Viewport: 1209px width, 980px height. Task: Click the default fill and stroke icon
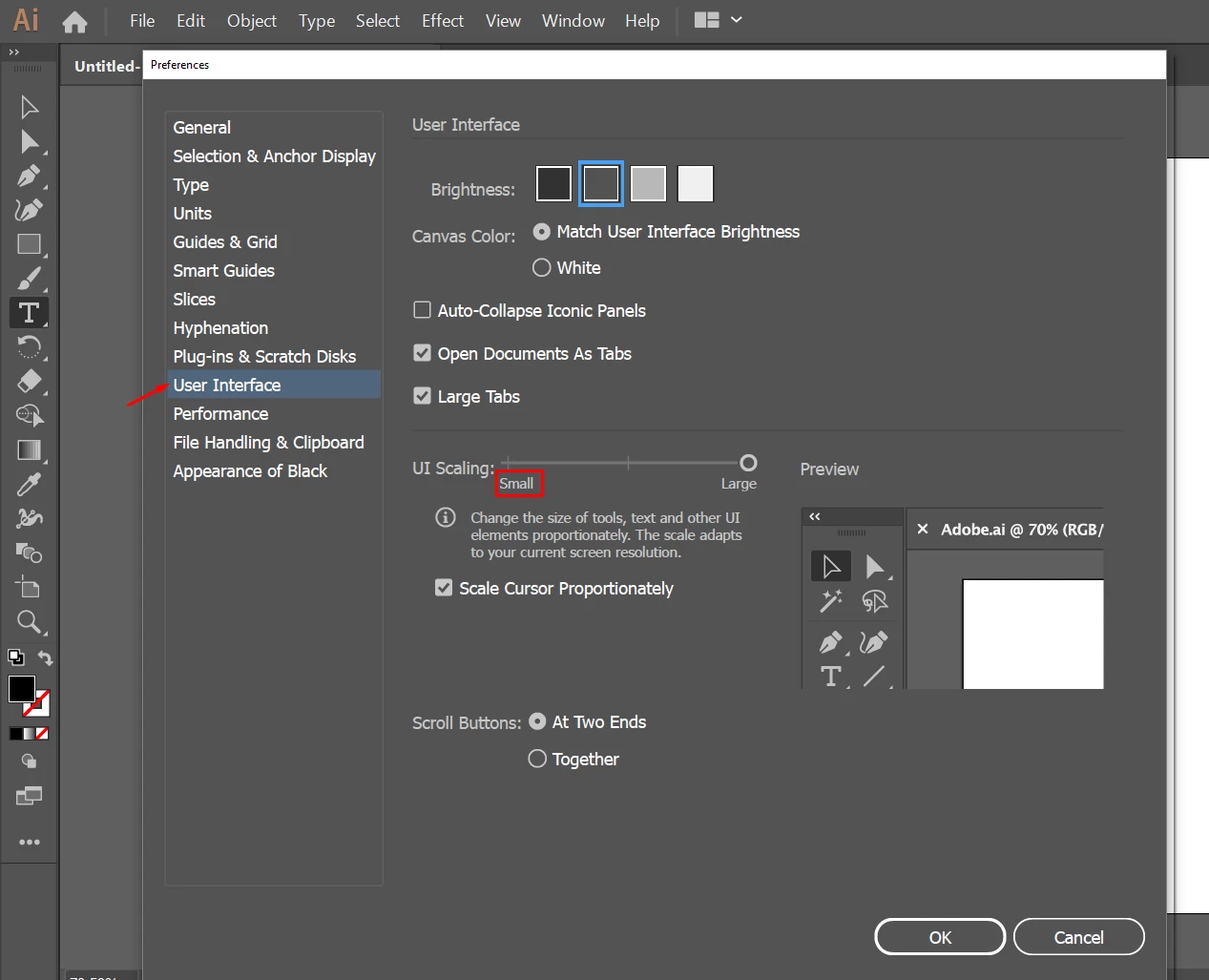point(15,657)
